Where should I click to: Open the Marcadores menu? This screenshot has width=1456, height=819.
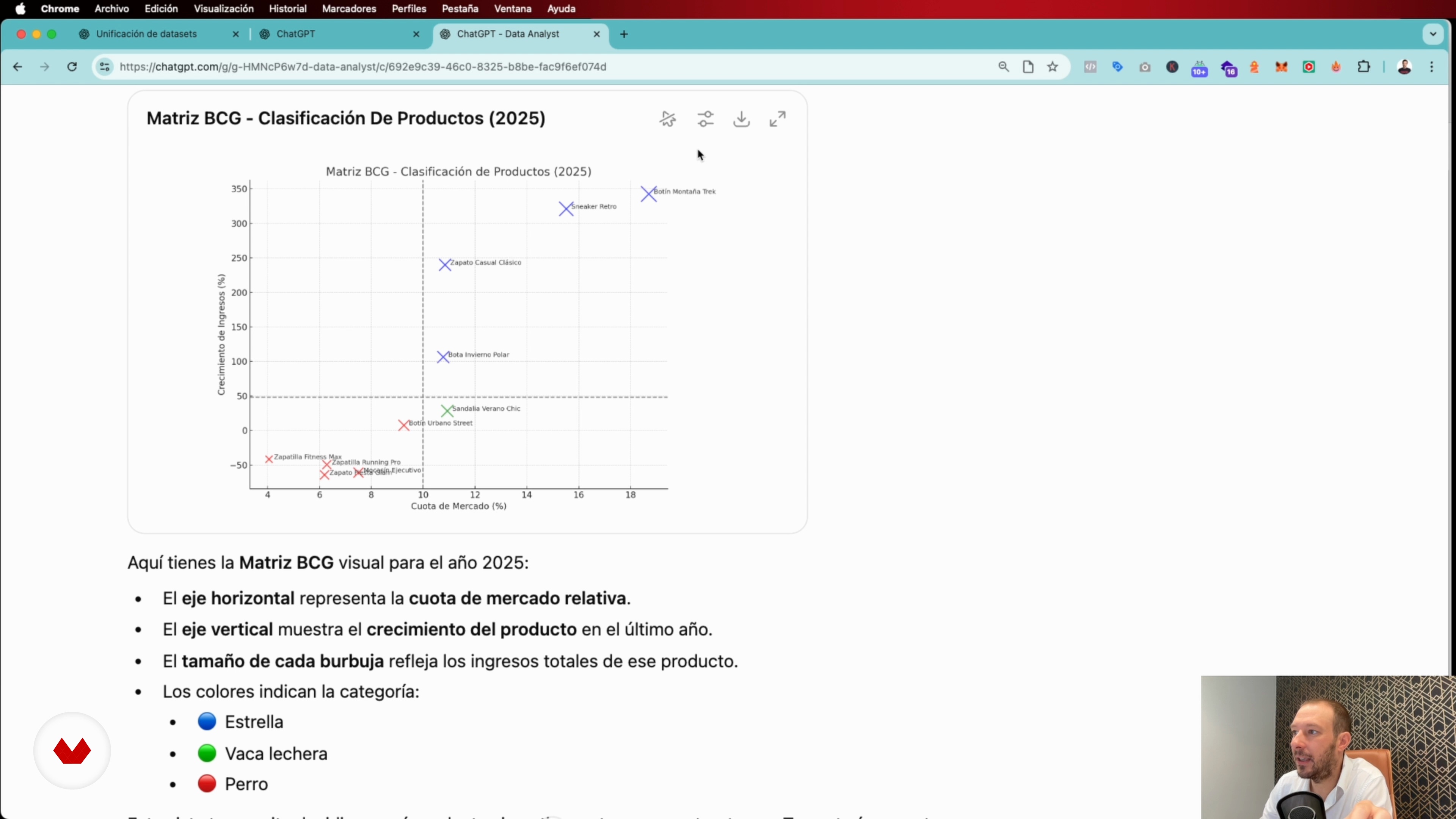coord(349,9)
